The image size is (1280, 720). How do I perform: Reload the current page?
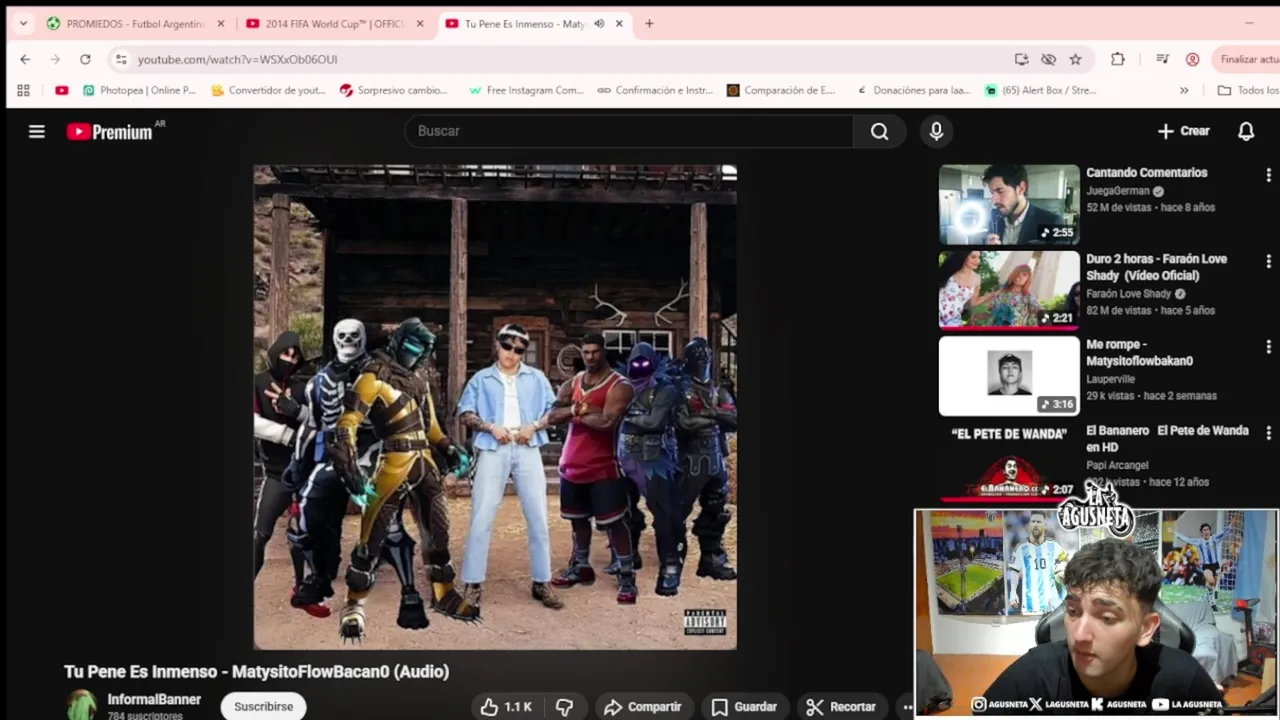click(85, 59)
